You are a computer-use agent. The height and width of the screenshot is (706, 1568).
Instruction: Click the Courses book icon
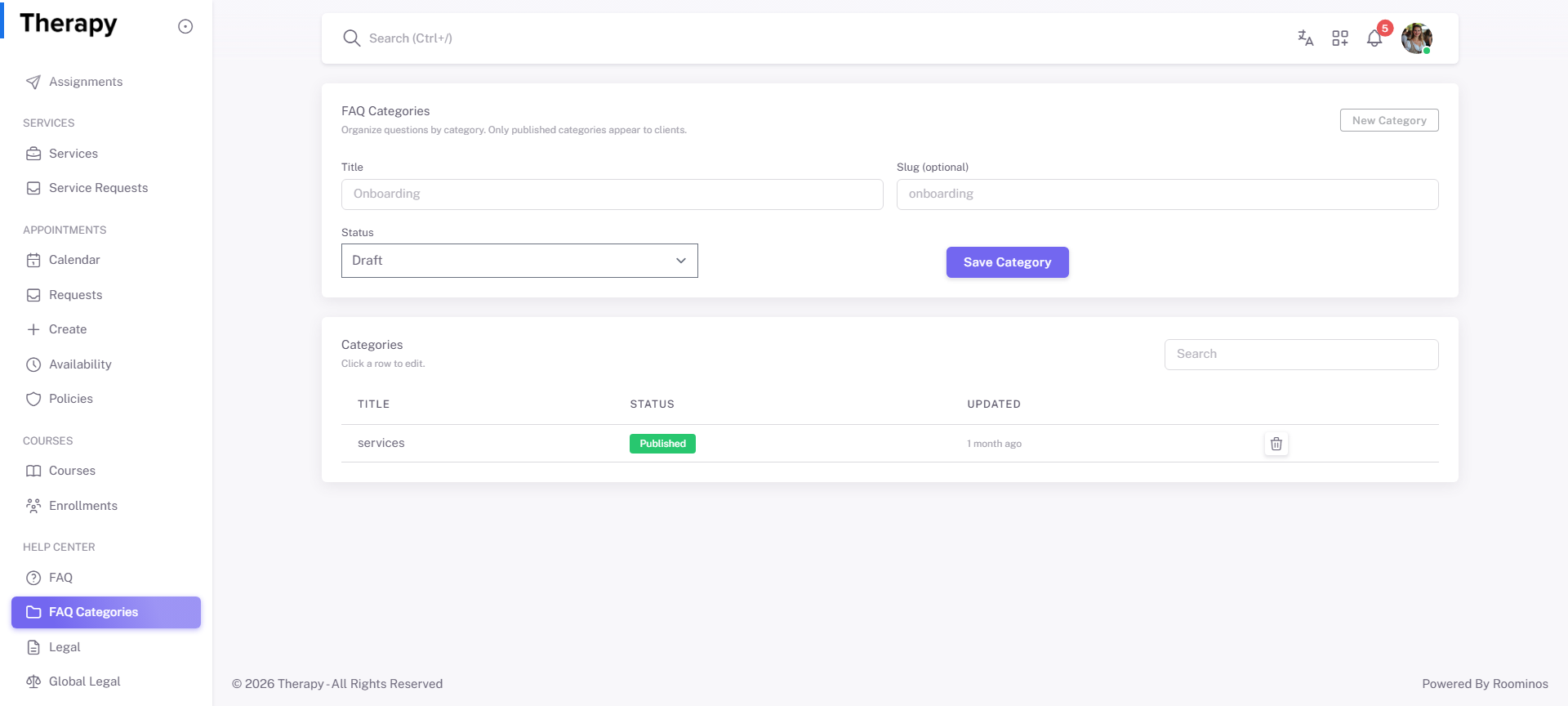pos(33,471)
